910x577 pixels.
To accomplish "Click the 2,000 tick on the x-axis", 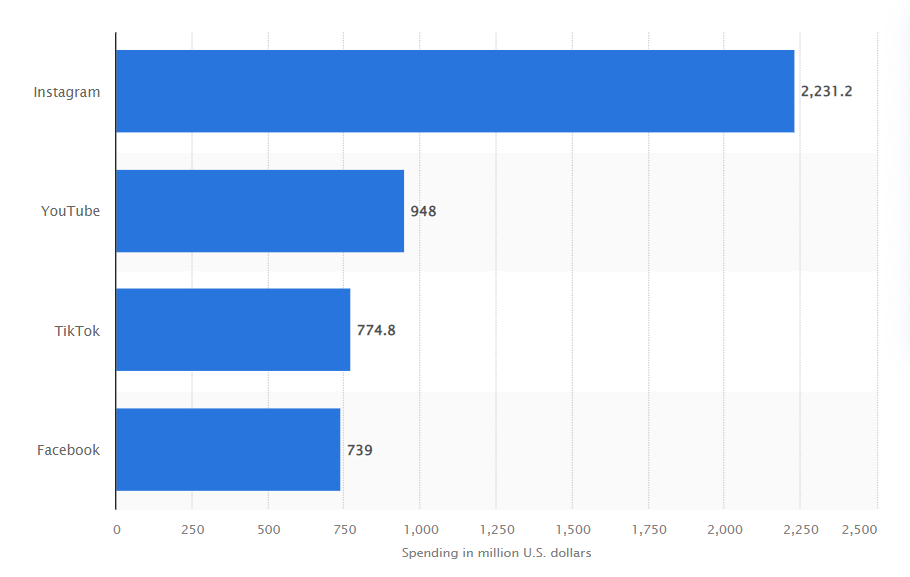I will 725,529.
